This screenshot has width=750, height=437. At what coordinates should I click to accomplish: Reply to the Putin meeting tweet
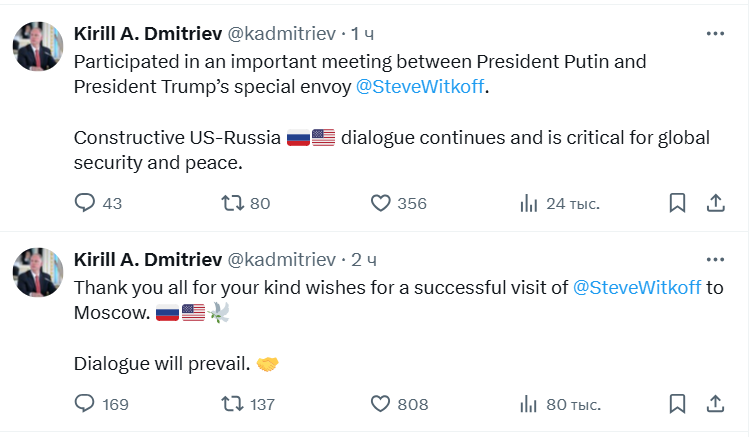[86, 203]
